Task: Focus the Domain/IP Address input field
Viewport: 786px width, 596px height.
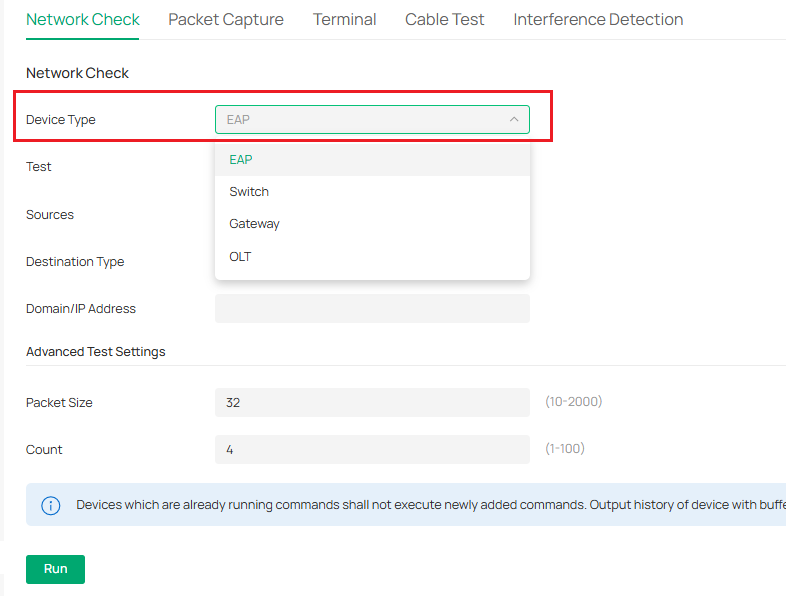Action: (x=372, y=309)
